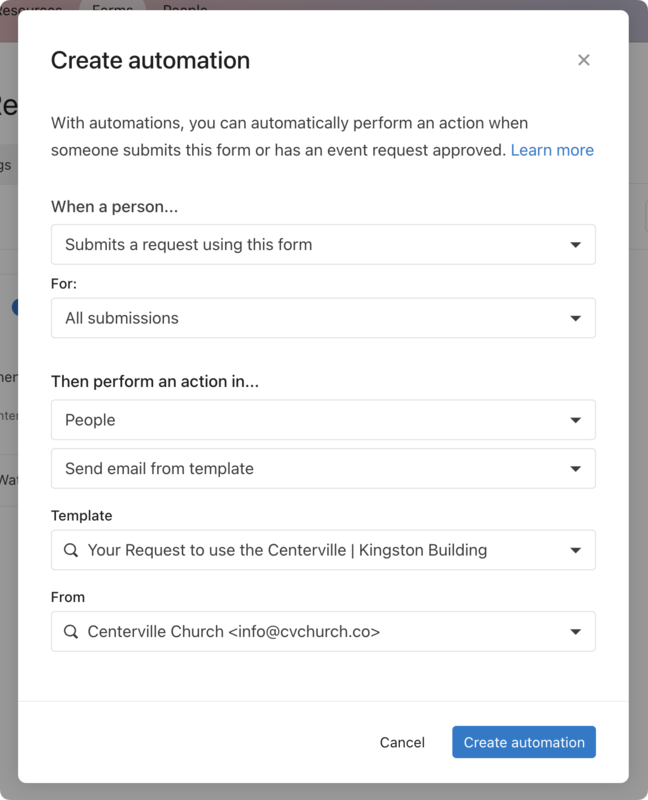Expand the 'All submissions' dropdown
Screen dimensions: 648x800
323,318
